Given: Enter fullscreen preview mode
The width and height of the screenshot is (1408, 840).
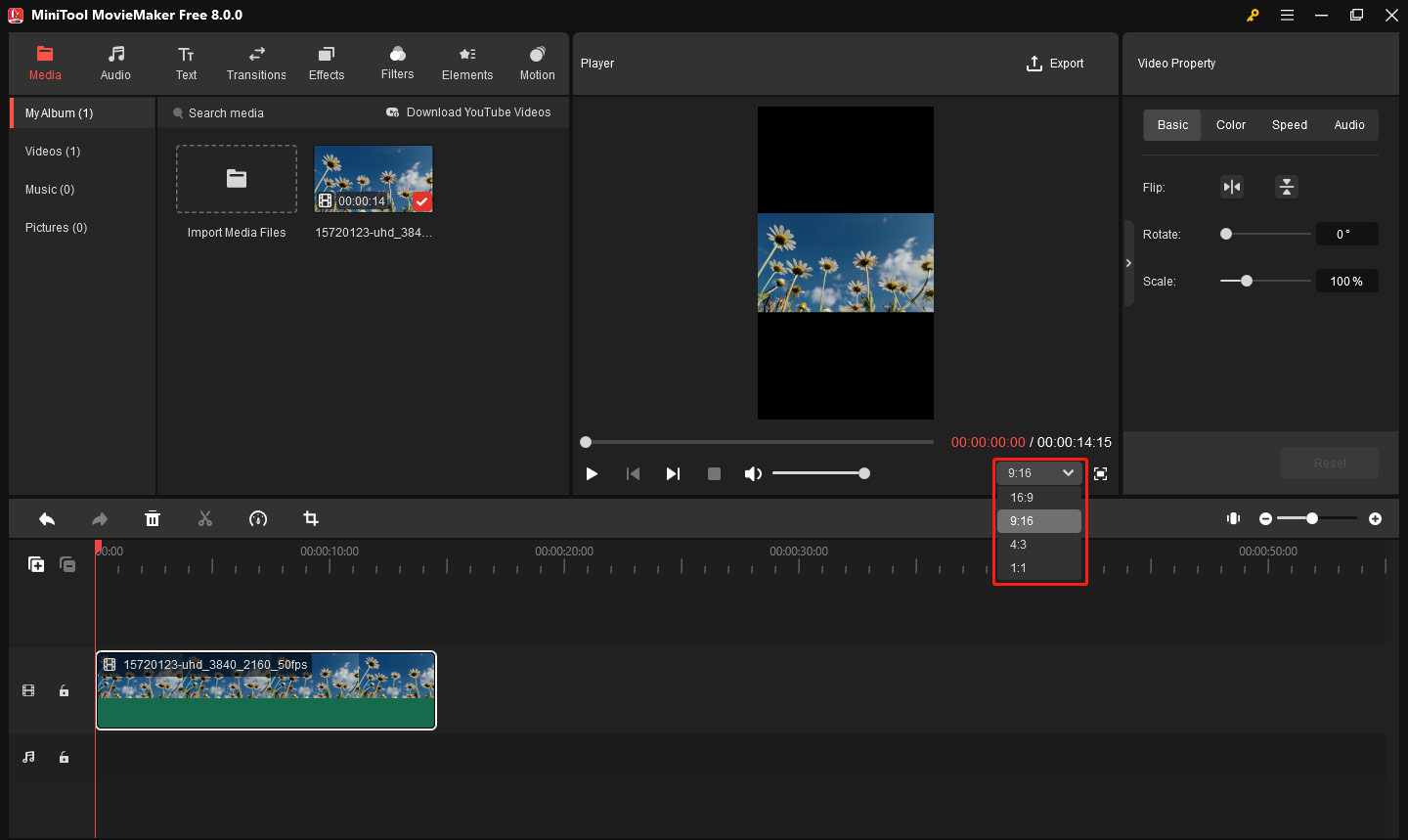Looking at the screenshot, I should (x=1101, y=473).
